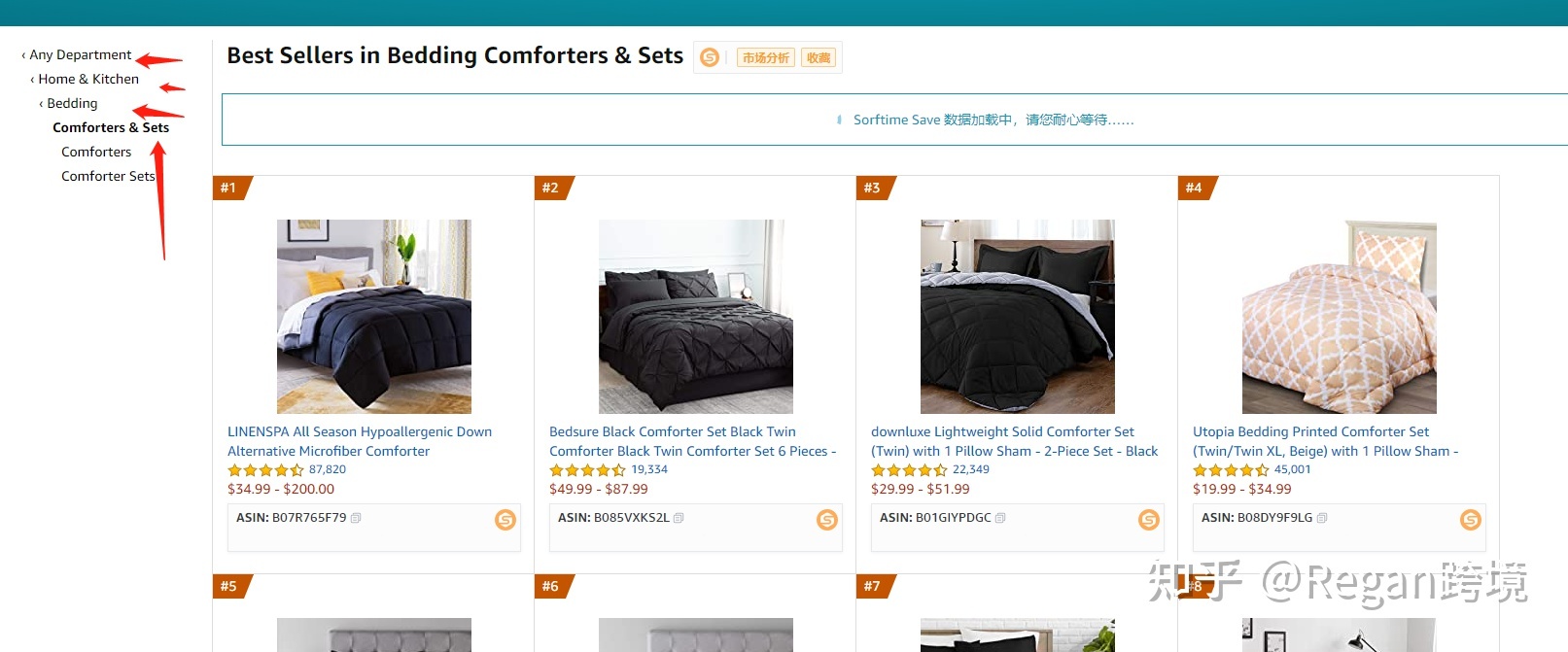This screenshot has width=1568, height=652.
Task: Click the Sorftime icon in product #2 ASIN box
Action: click(827, 520)
